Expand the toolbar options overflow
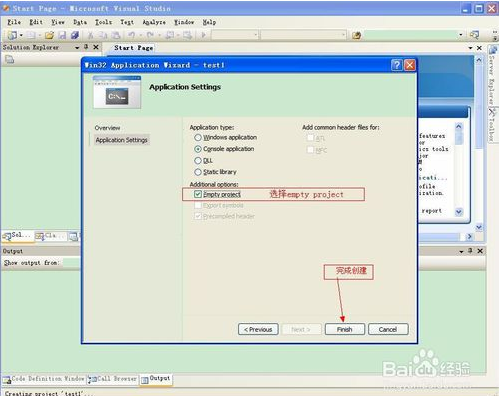This screenshot has width=500, height=396. (495, 35)
